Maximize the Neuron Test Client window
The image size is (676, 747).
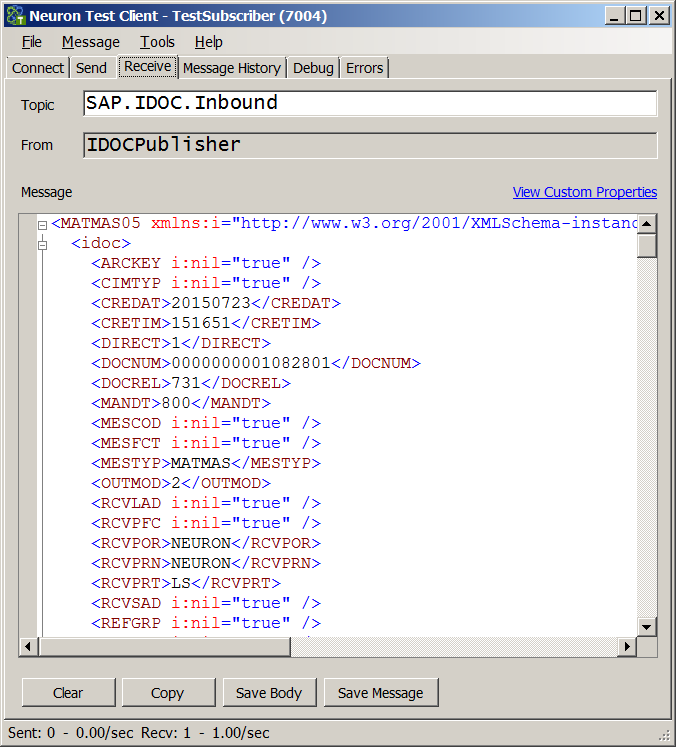(636, 16)
